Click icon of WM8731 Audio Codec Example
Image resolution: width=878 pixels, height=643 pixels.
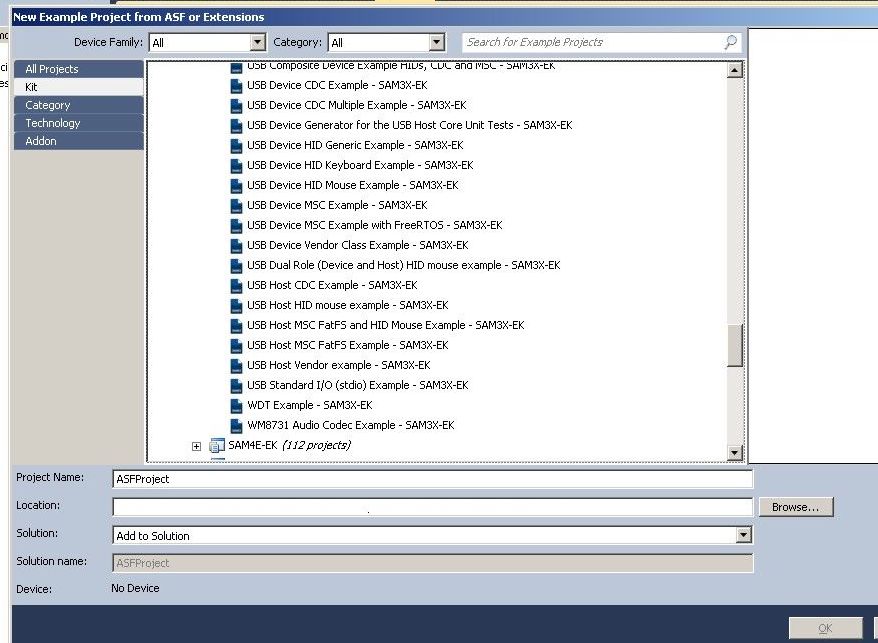(236, 426)
